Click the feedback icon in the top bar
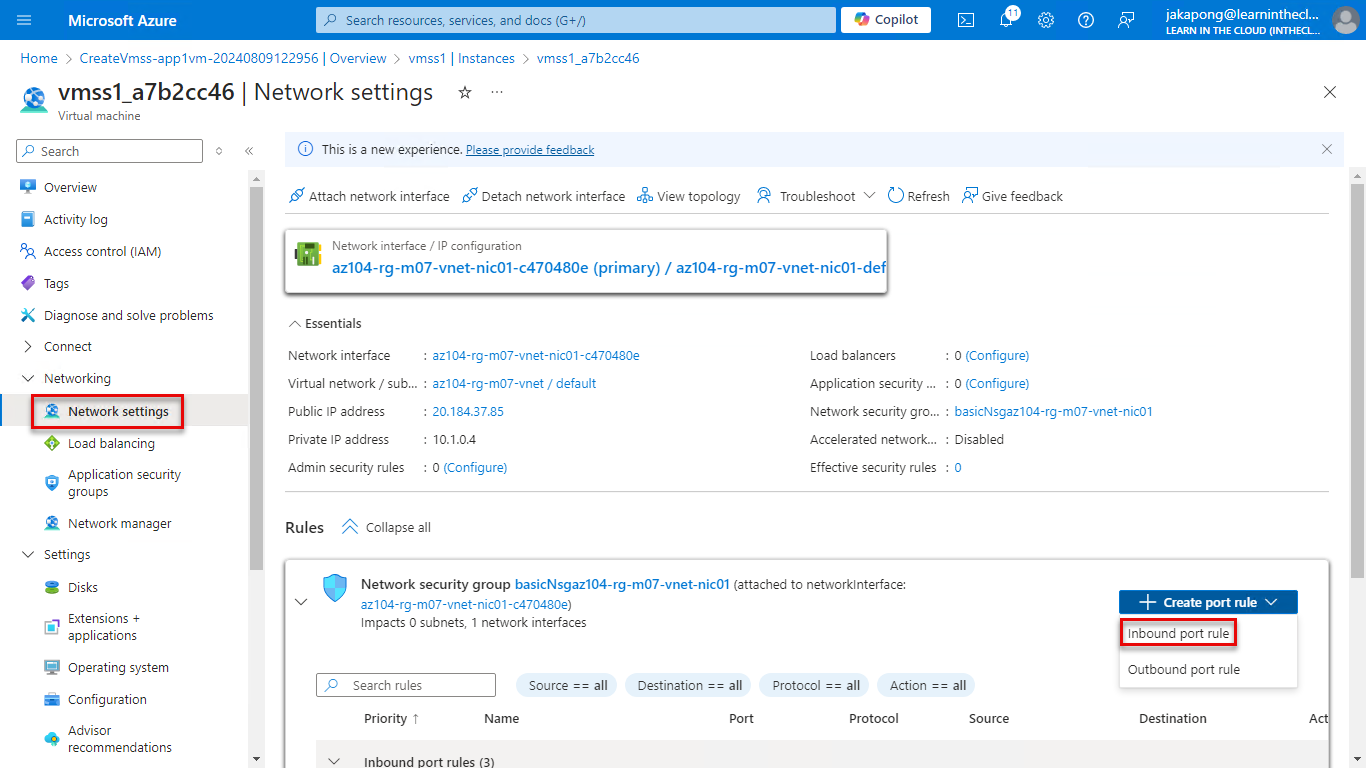This screenshot has width=1366, height=768. 1126,20
